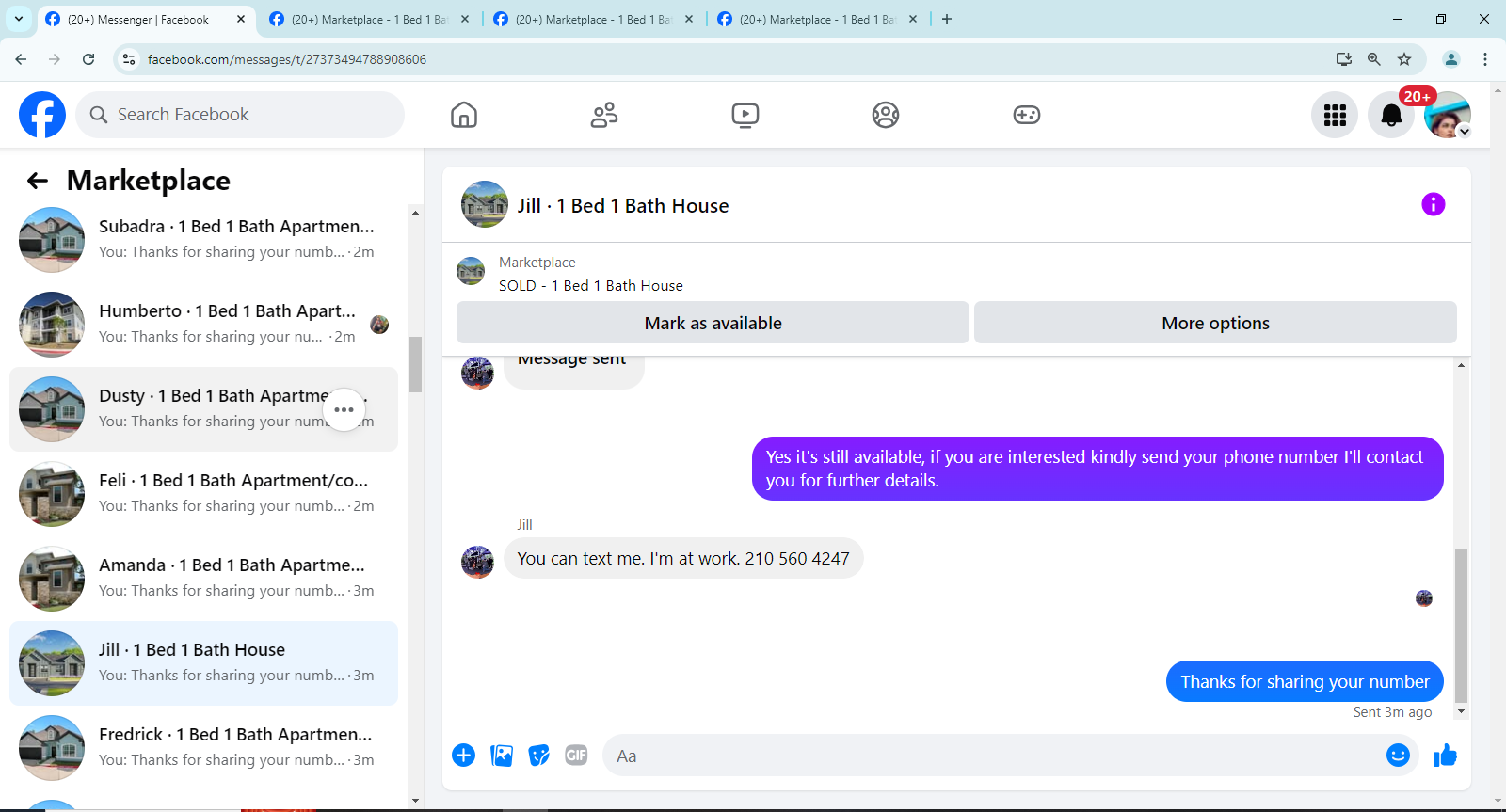
Task: Attach a photo with the image icon
Action: point(502,756)
